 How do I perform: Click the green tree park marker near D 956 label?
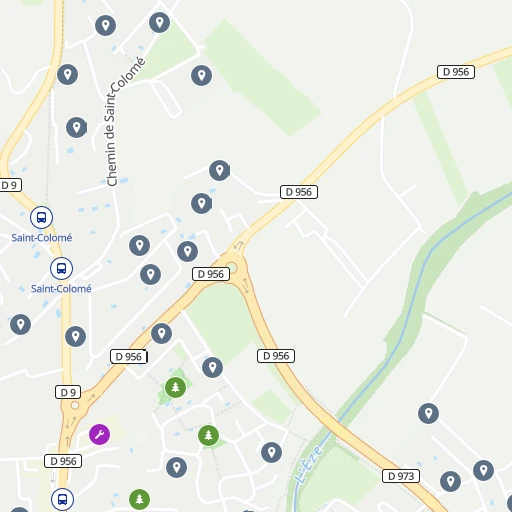click(x=175, y=387)
